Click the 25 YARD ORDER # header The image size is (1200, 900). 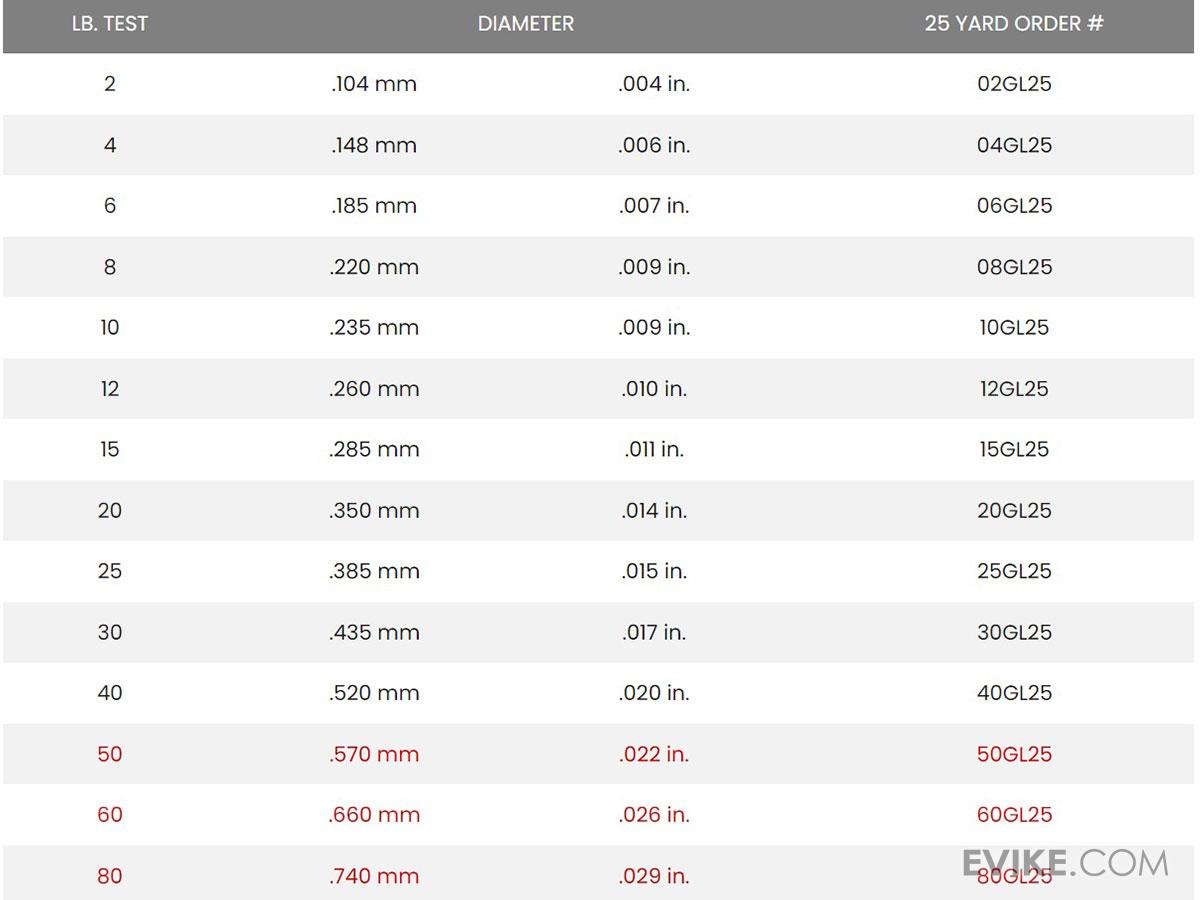(x=1013, y=24)
